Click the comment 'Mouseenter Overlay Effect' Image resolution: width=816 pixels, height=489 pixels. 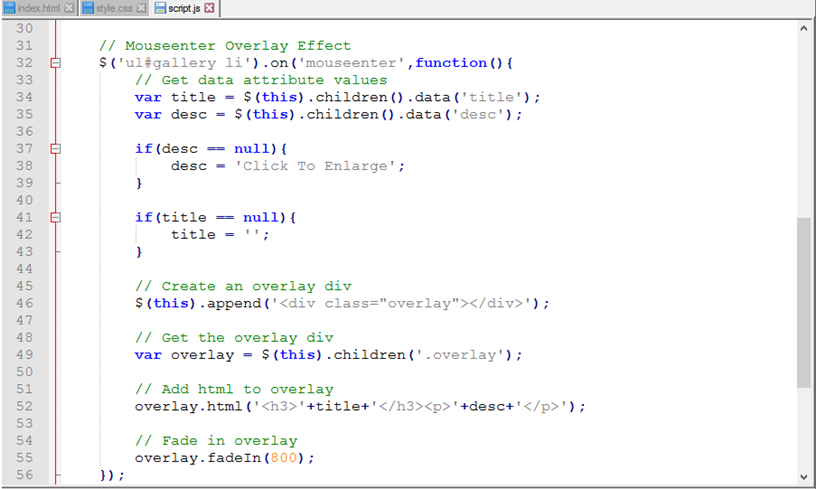[x=225, y=46]
